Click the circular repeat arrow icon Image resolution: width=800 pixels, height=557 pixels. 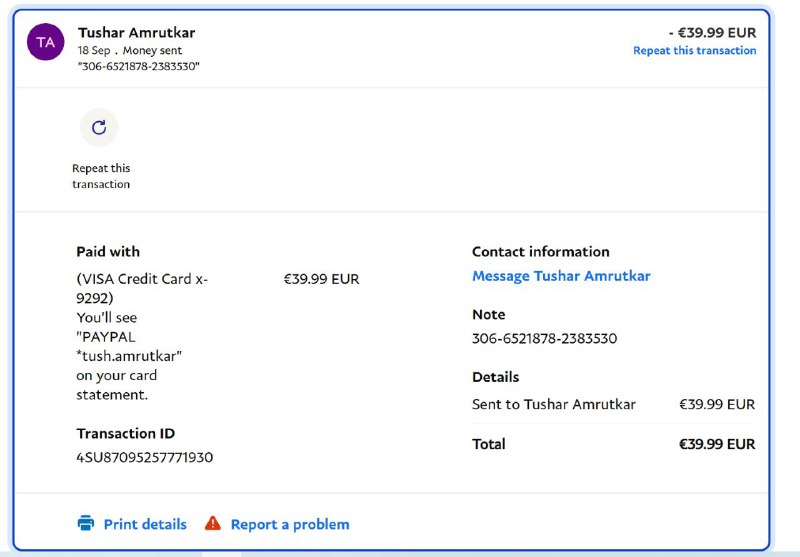coord(99,128)
